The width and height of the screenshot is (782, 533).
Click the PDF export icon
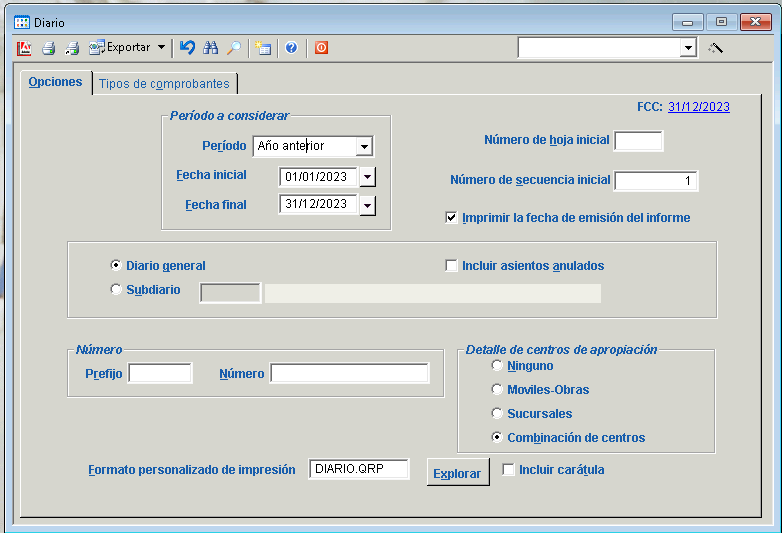[25, 47]
